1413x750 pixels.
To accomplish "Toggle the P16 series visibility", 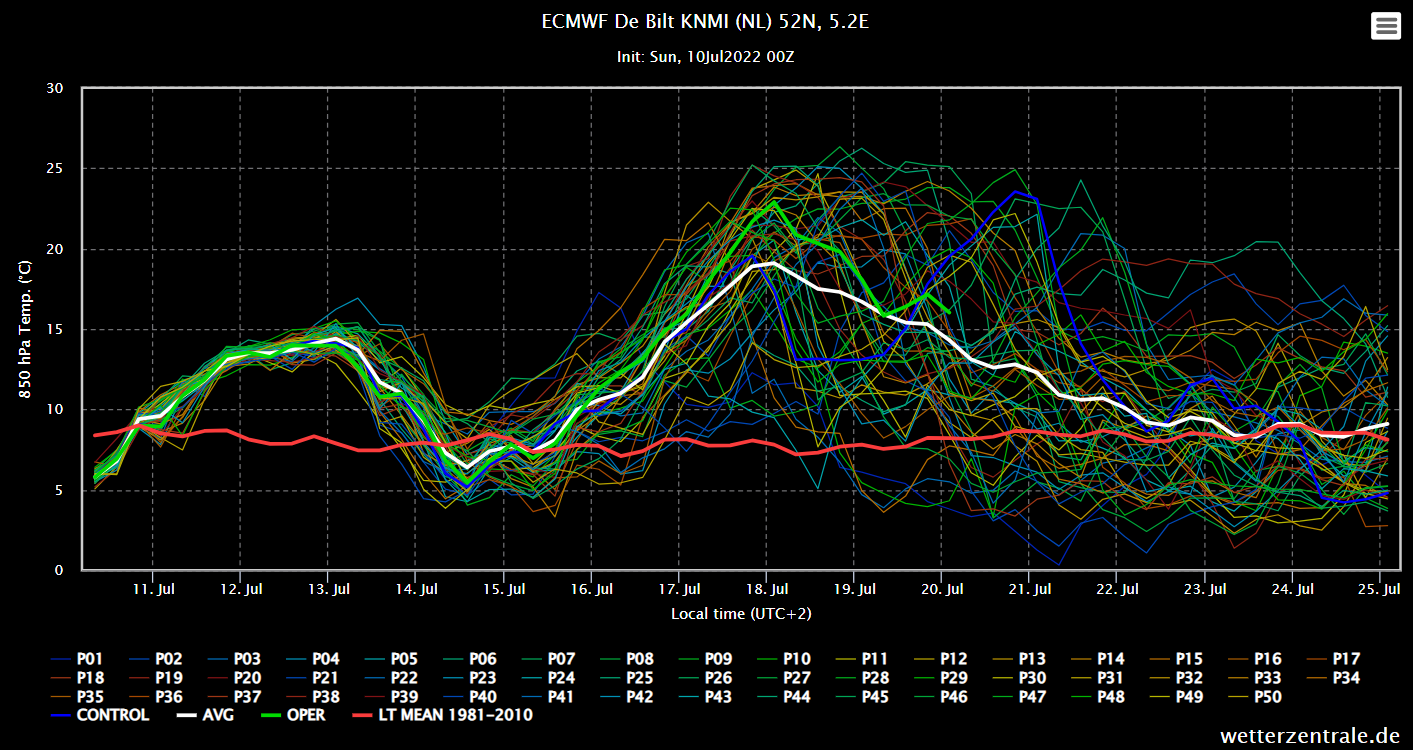I will [1254, 659].
